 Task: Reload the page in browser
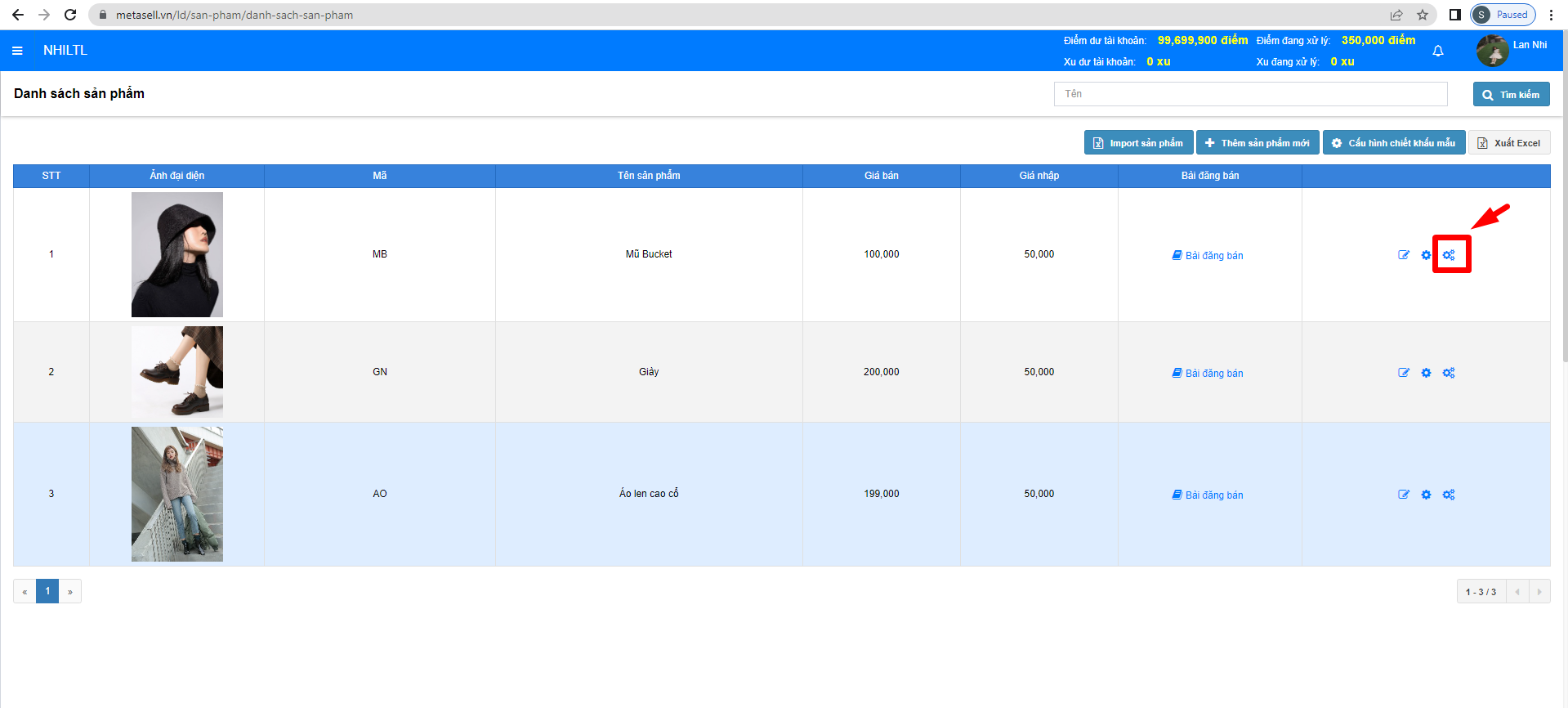point(70,15)
